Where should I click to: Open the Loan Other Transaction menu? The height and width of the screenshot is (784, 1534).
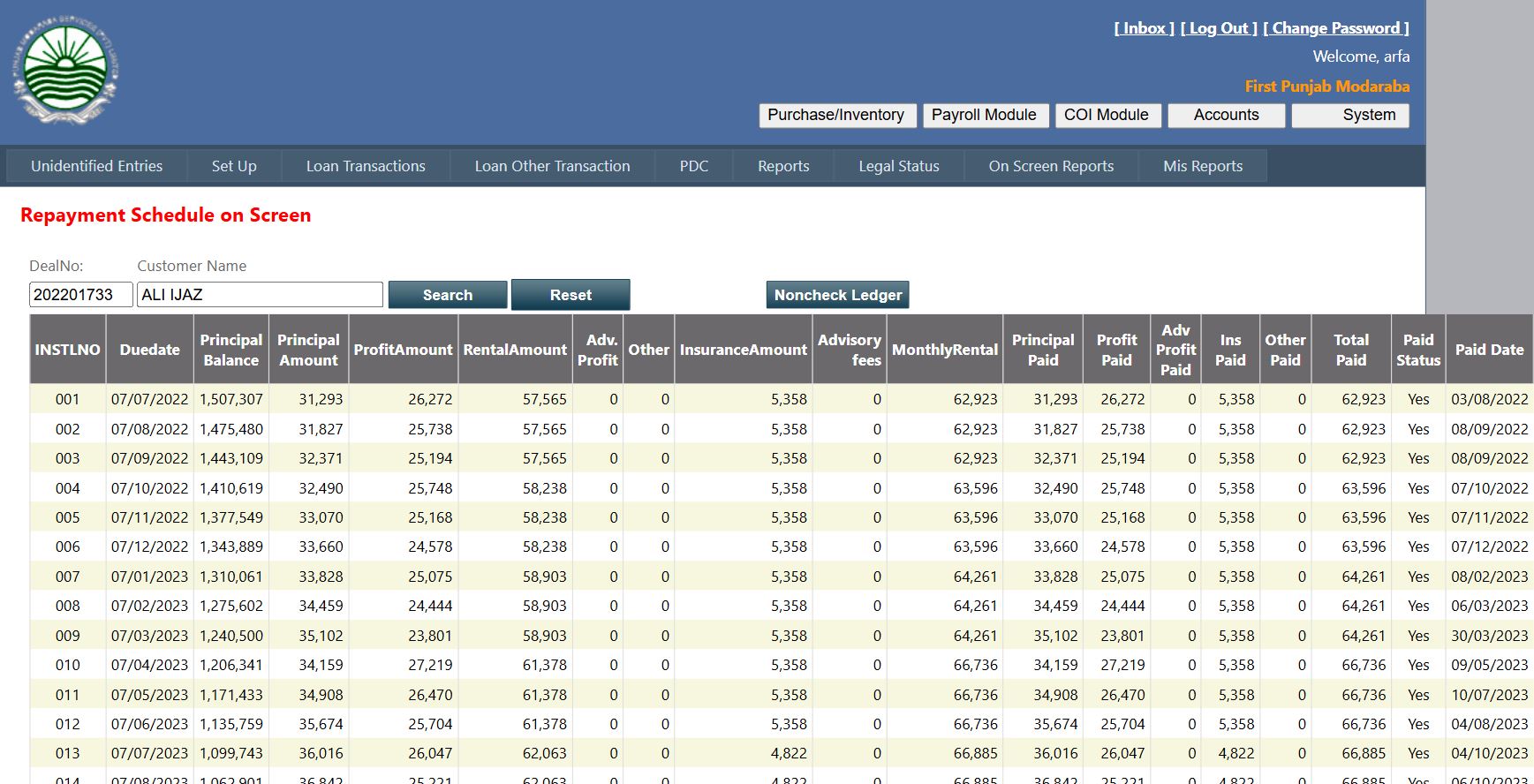[552, 166]
